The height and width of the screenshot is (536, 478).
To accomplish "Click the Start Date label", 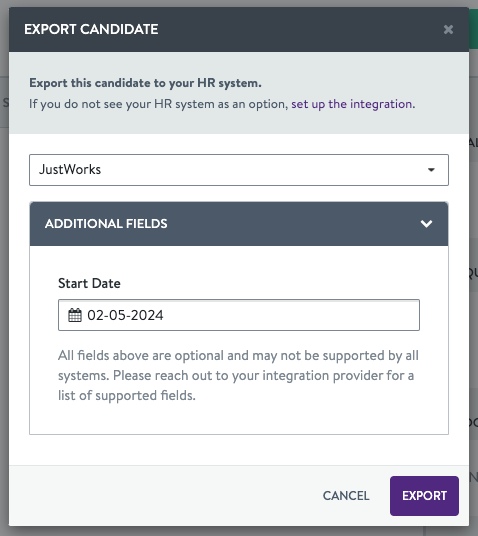I will pos(89,283).
